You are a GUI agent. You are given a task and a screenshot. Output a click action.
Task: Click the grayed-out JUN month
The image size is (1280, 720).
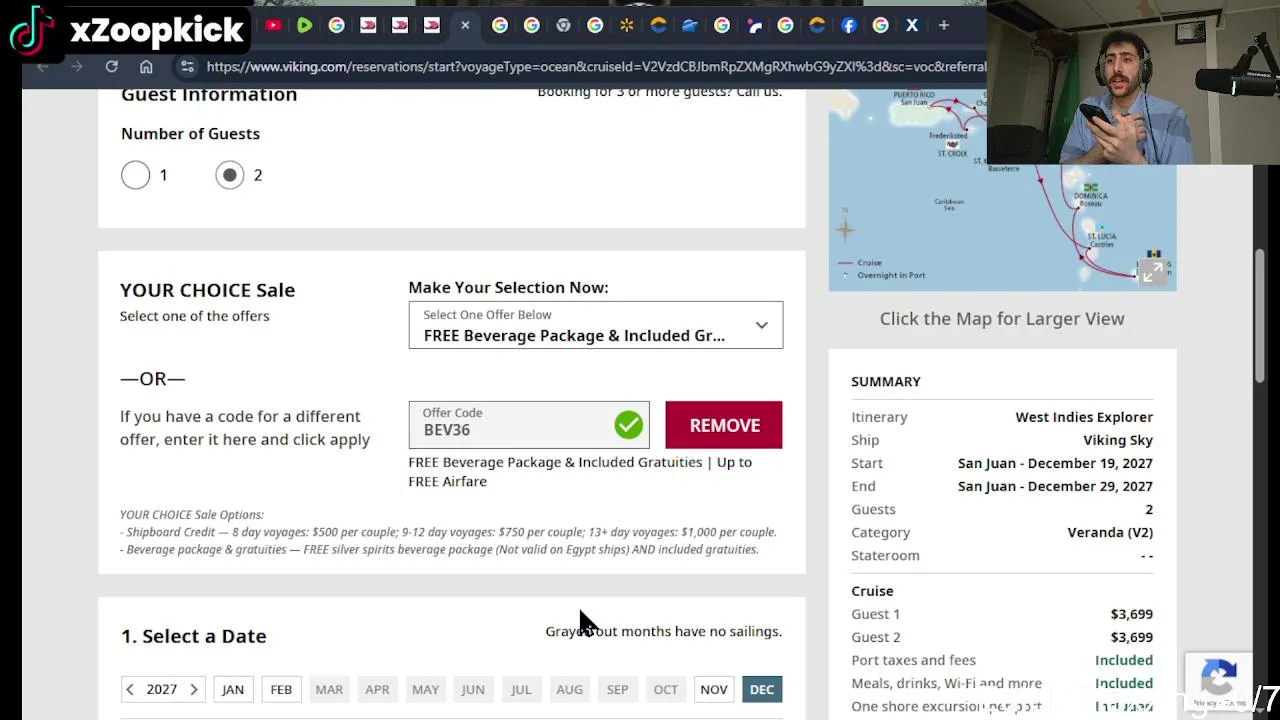pyautogui.click(x=473, y=689)
